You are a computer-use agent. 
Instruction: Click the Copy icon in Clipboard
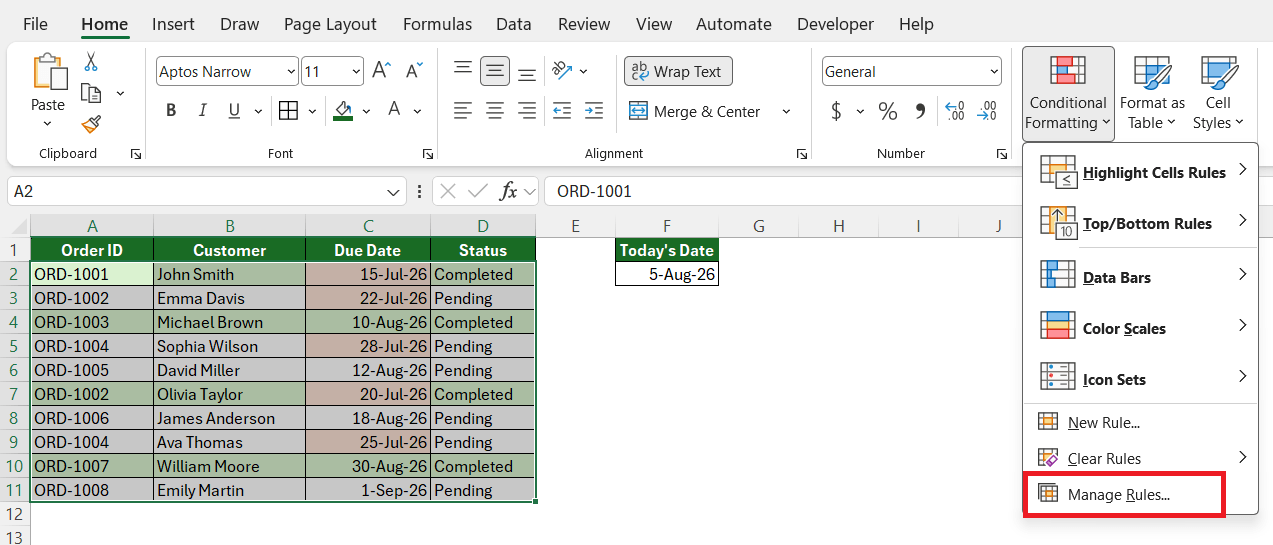(x=91, y=93)
